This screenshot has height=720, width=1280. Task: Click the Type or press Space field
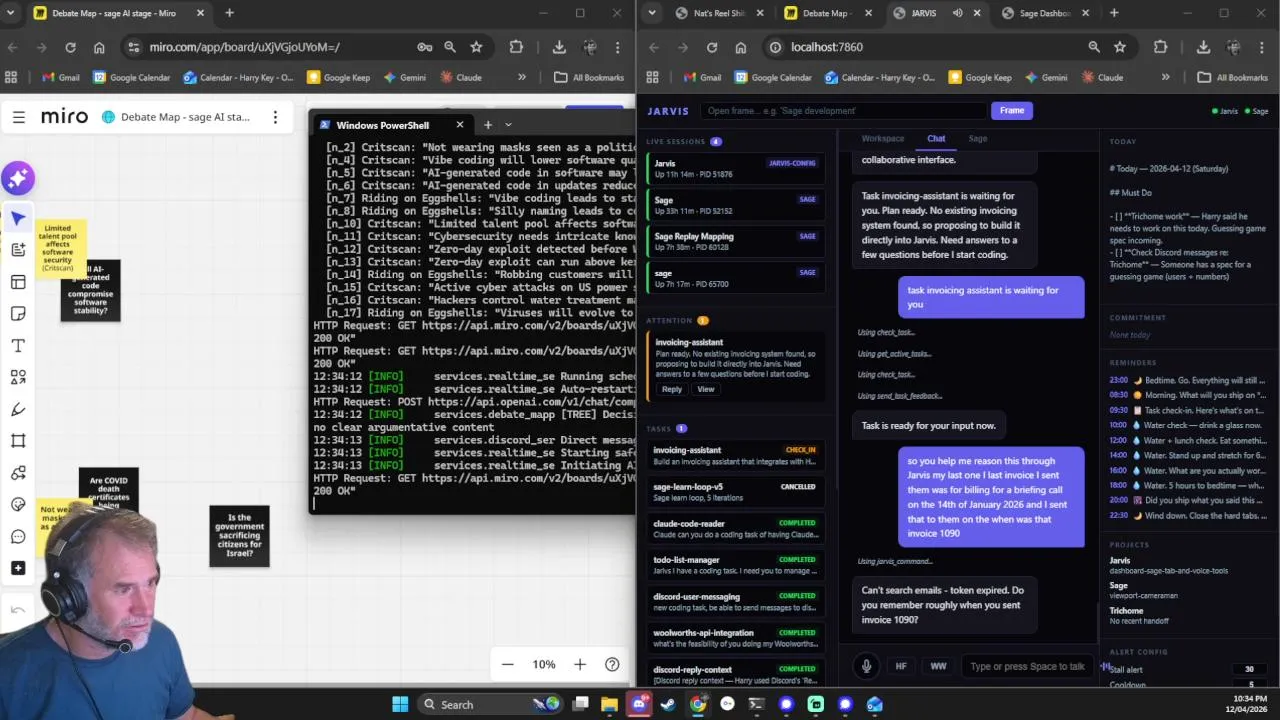pos(1027,666)
